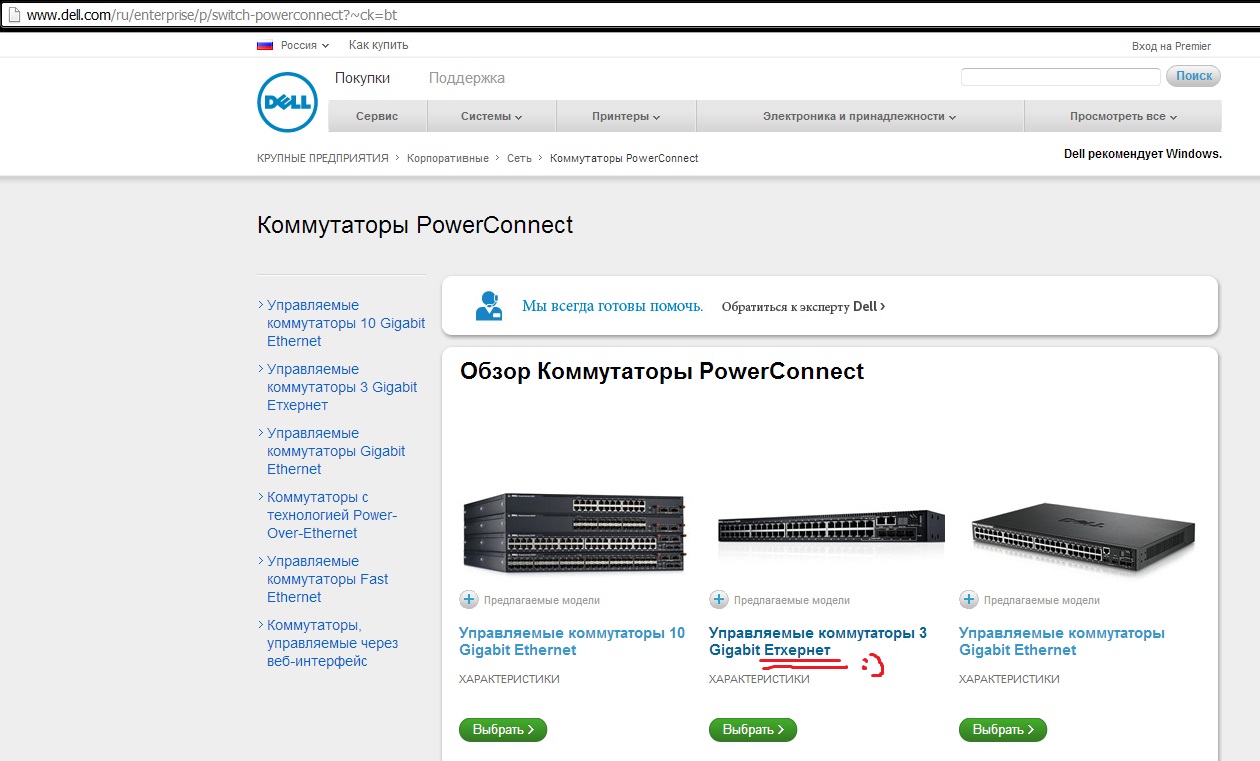Screen dimensions: 1260x761
Task: Click Выбрать button for 3 Gigabit switches
Action: [753, 729]
